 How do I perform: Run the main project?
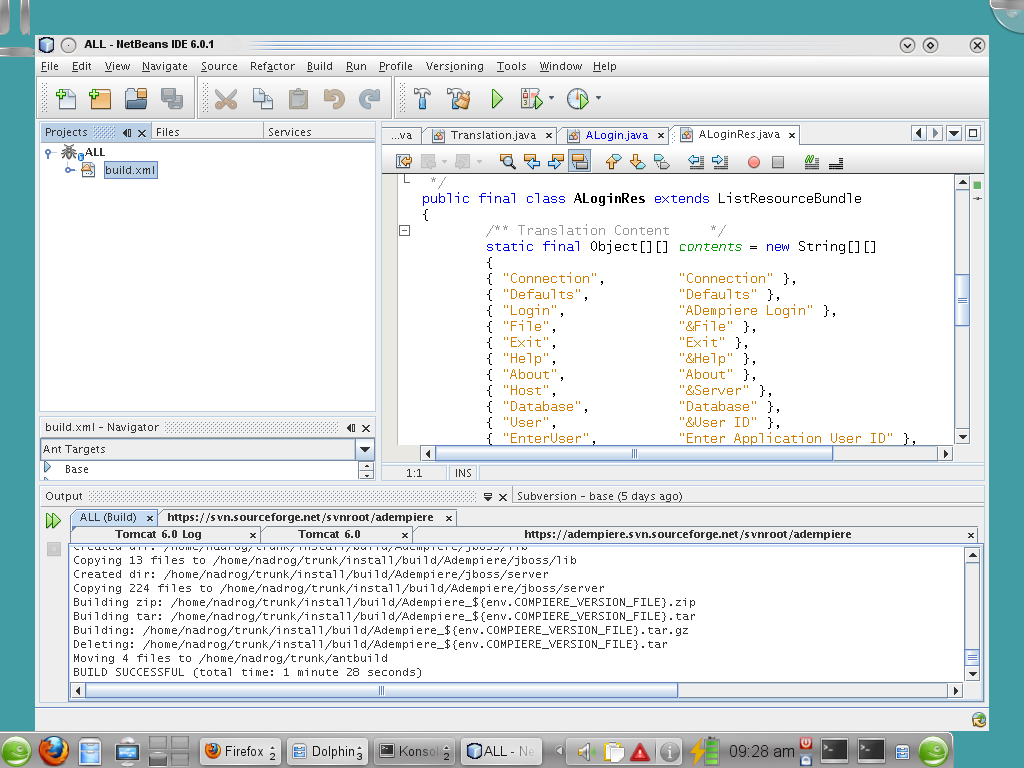click(497, 99)
